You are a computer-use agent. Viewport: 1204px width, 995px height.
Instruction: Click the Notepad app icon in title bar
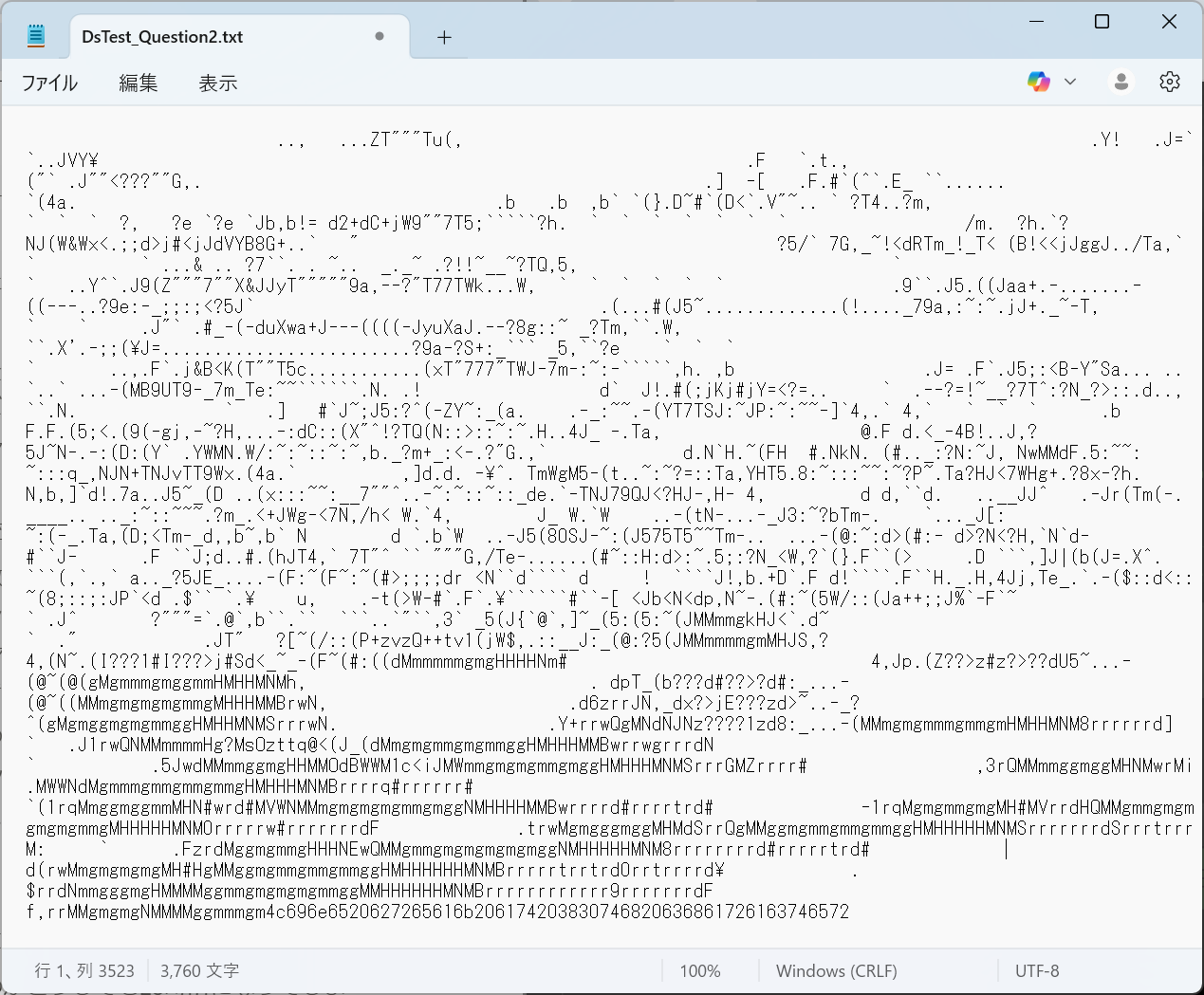click(36, 36)
